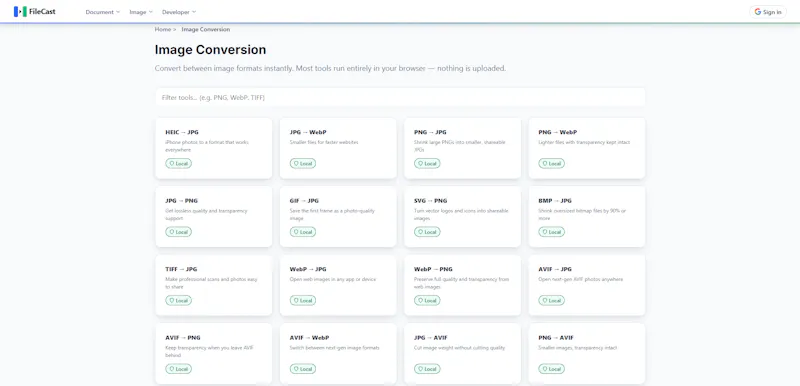This screenshot has width=800, height=386.
Task: Open the PNG → AVIF tool card
Action: [587, 353]
